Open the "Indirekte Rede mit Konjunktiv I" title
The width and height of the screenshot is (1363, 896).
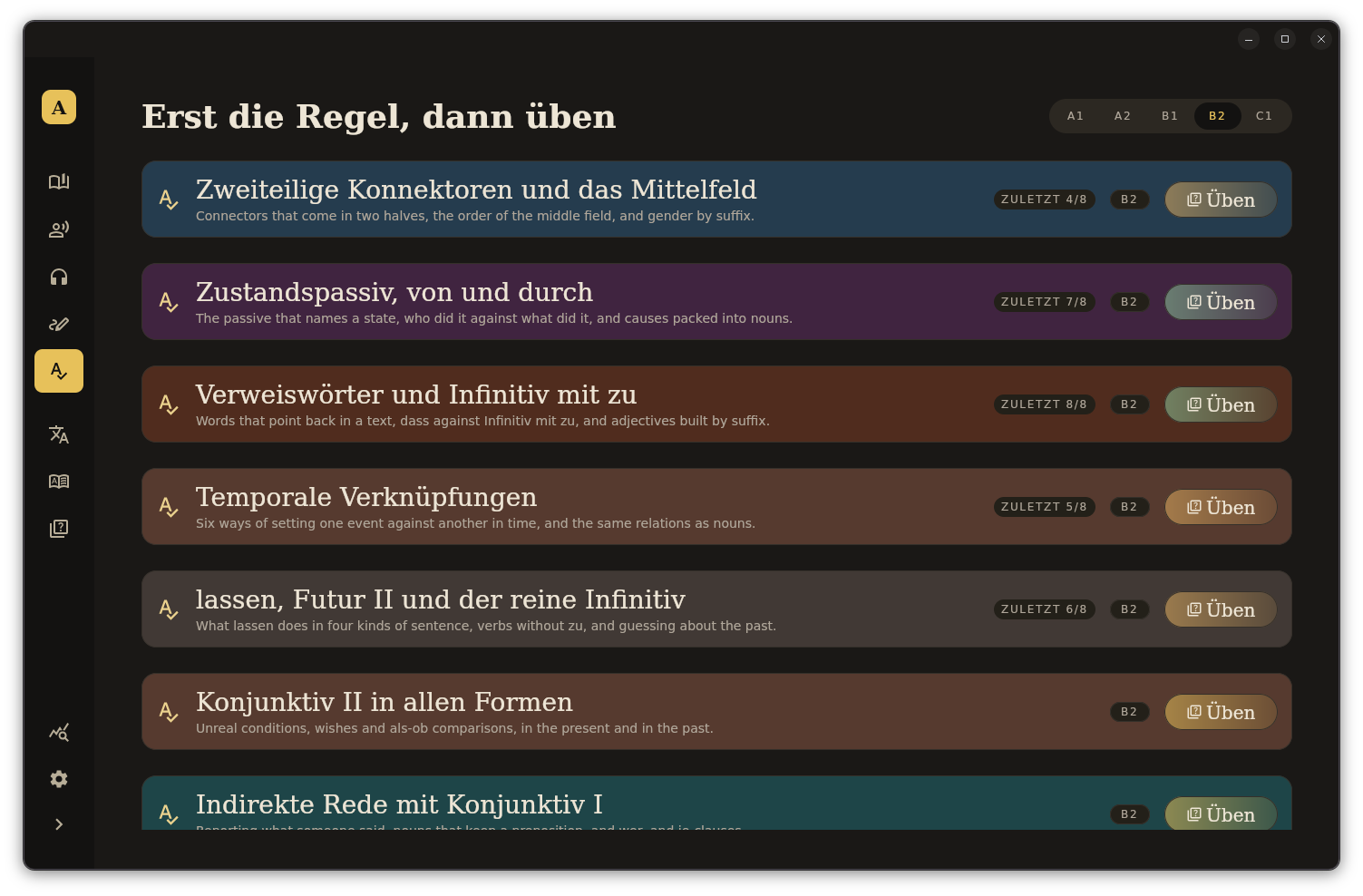coord(399,804)
